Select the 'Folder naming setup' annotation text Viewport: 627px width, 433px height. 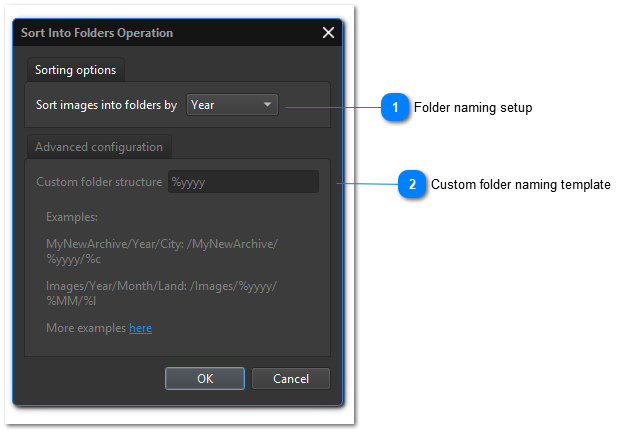coord(473,108)
